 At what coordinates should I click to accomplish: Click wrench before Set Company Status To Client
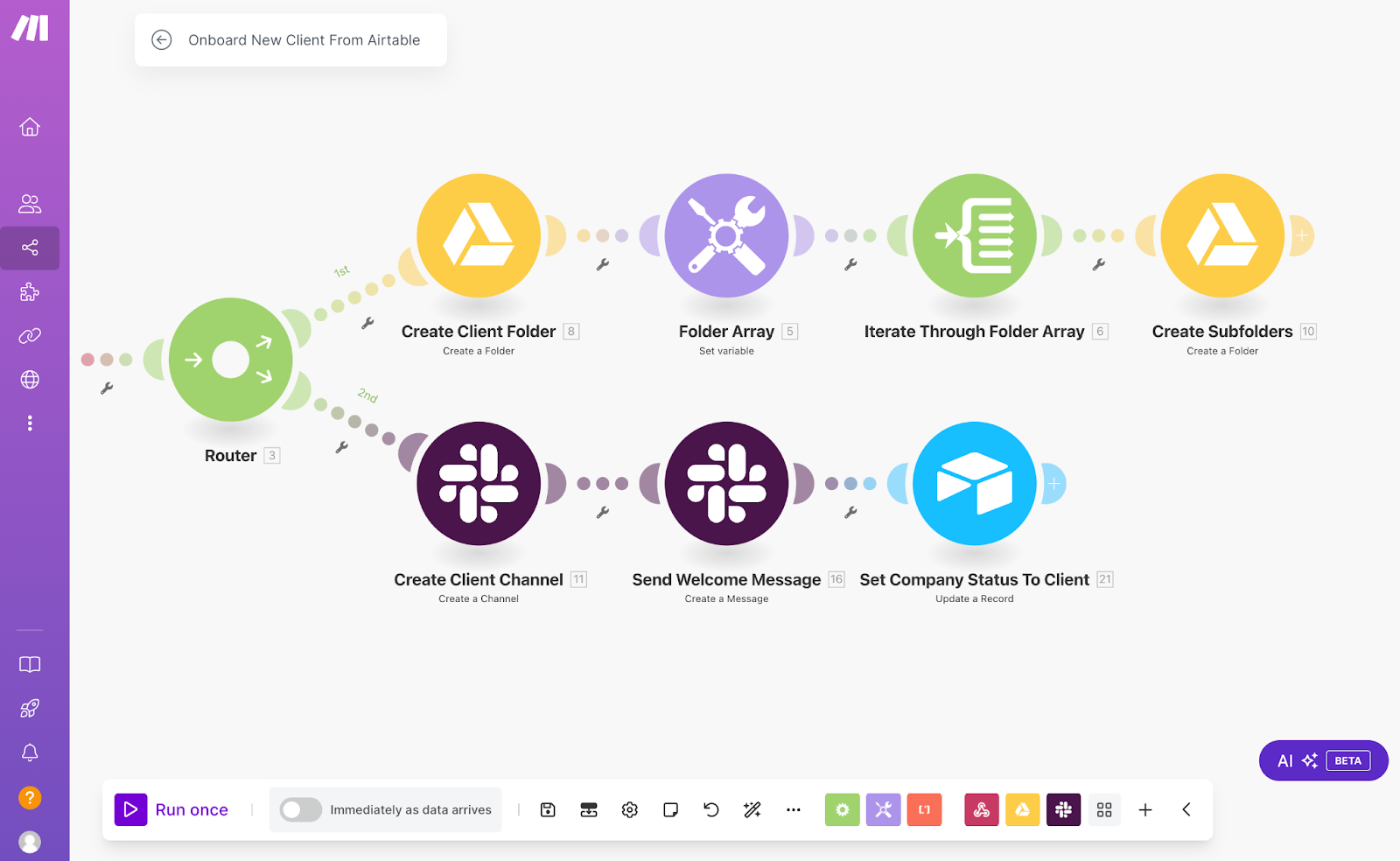tap(850, 513)
